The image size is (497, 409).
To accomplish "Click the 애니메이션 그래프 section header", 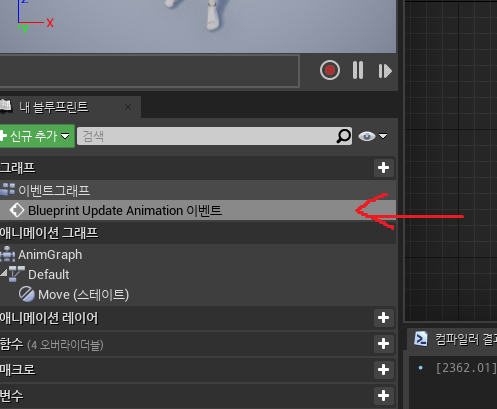I will point(198,233).
